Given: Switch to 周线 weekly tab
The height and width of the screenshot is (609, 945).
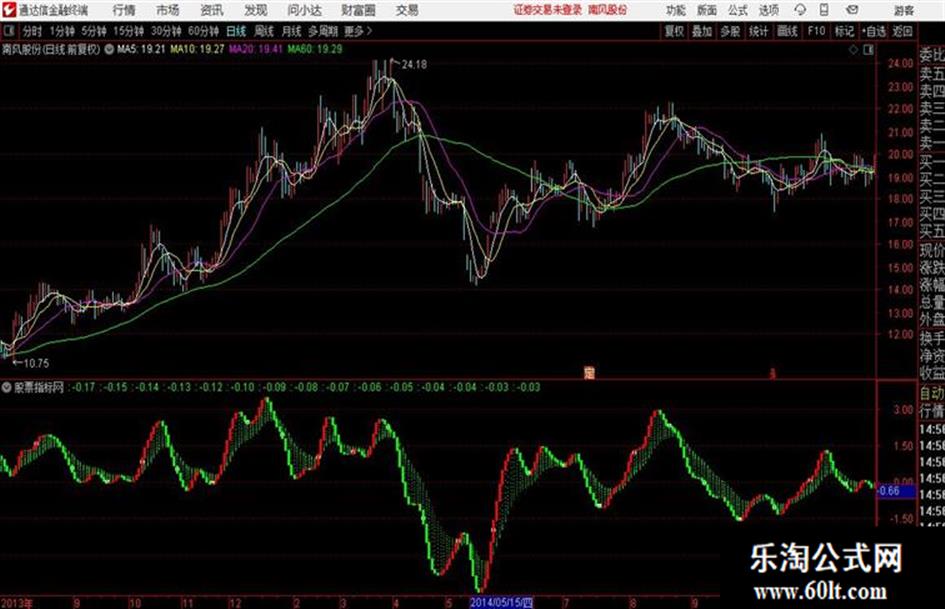Looking at the screenshot, I should (263, 31).
